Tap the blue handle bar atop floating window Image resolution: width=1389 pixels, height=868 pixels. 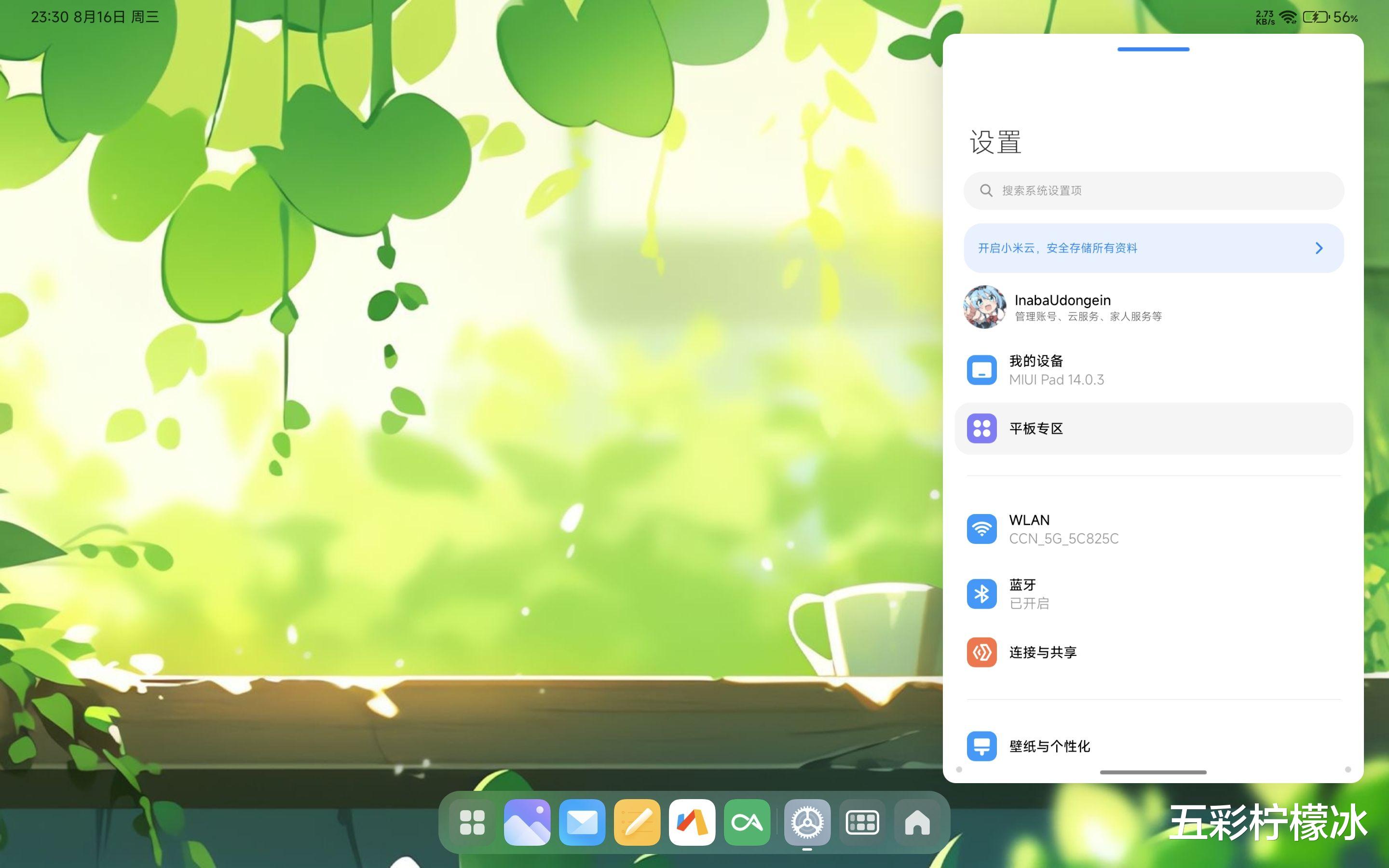(1153, 49)
